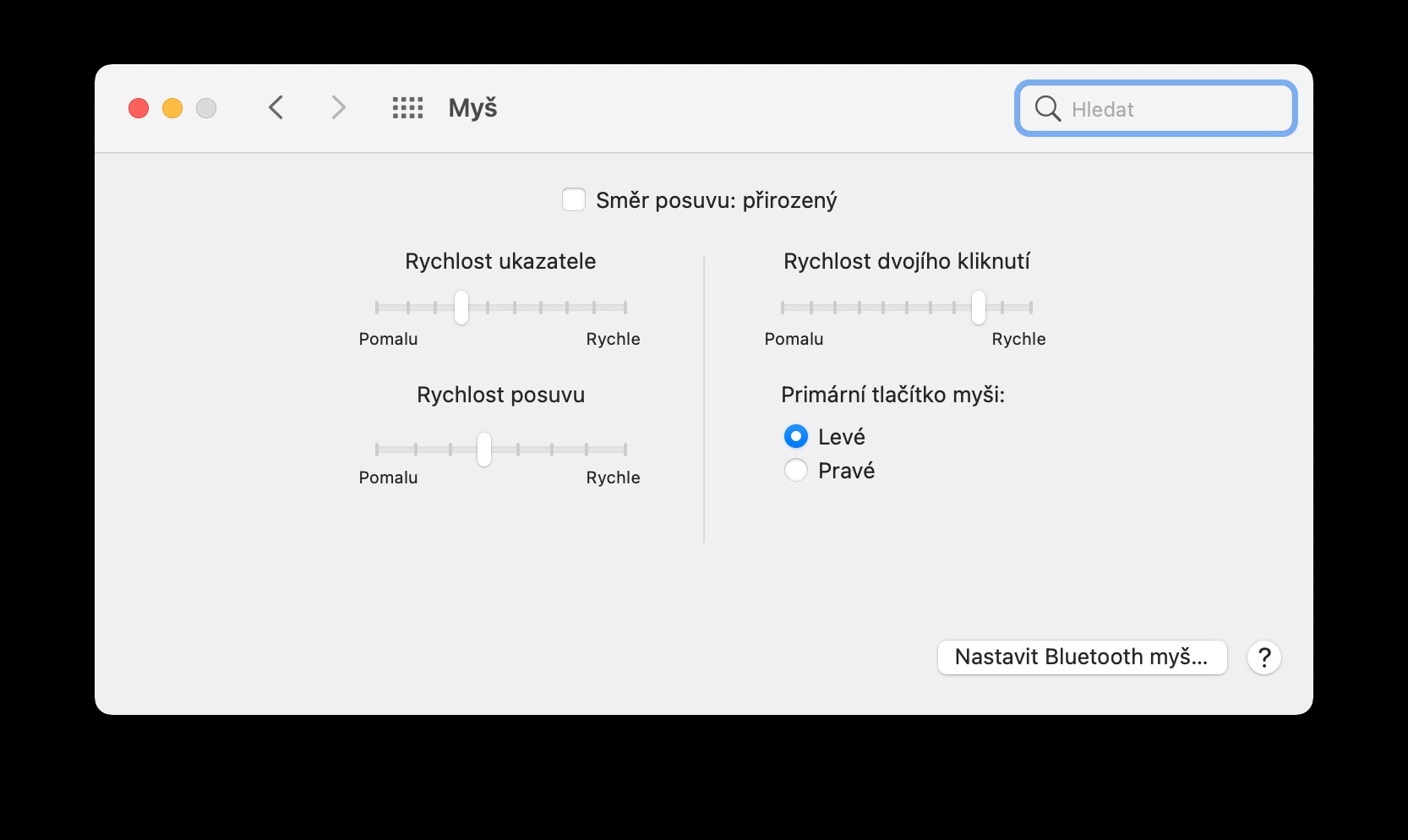Click the Rychlost ukazatele slider knob
Viewport: 1408px width, 840px height.
tap(461, 308)
